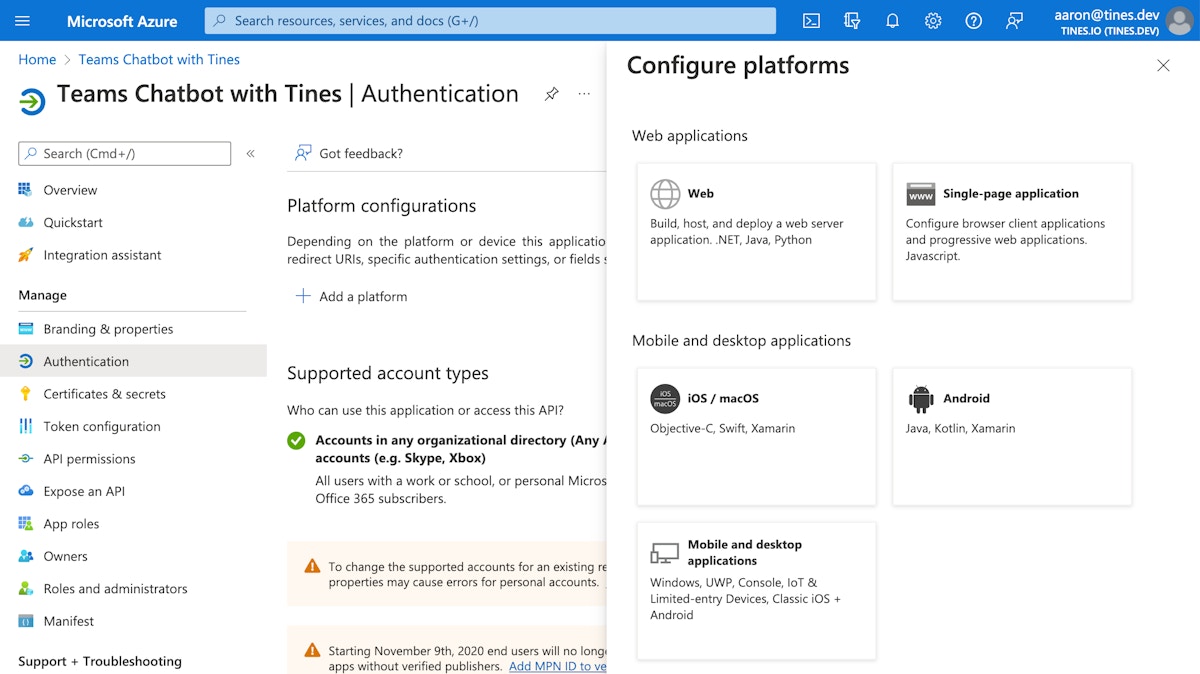
Task: Open the feedback icon in top bar
Action: (1014, 21)
